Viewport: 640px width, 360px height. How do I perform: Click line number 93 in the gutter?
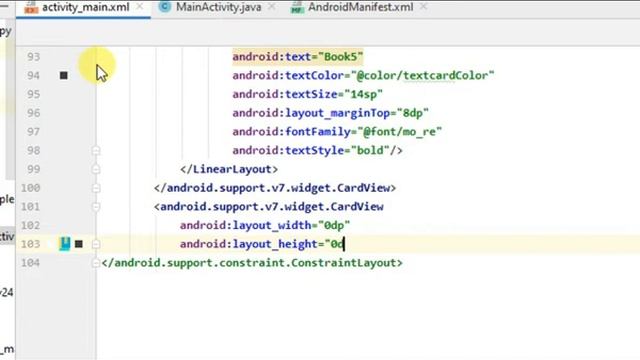(x=33, y=57)
